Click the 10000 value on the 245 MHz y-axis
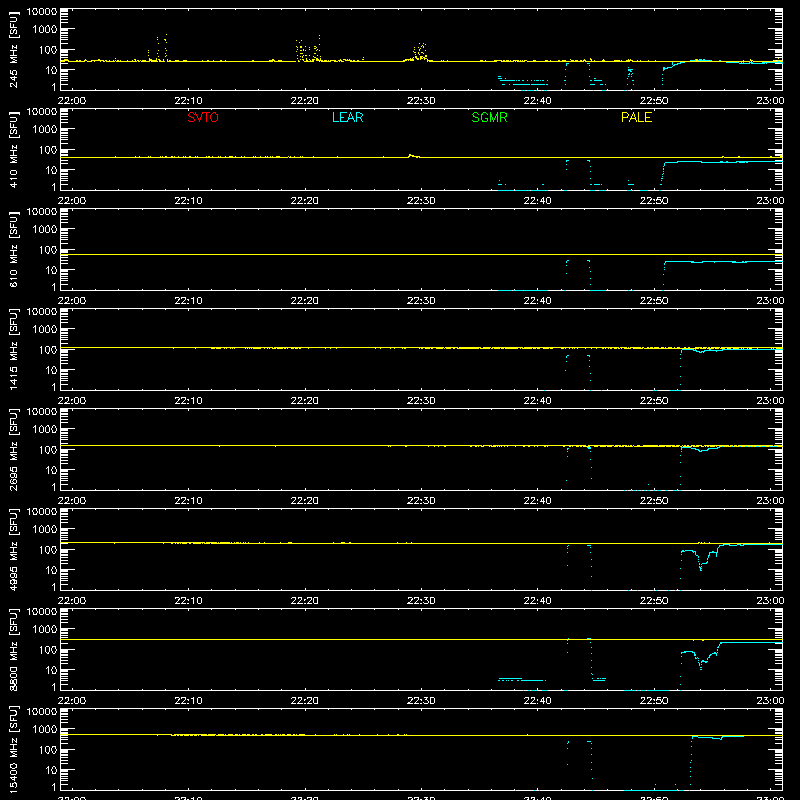Viewport: 800px width, 800px height. coord(42,12)
